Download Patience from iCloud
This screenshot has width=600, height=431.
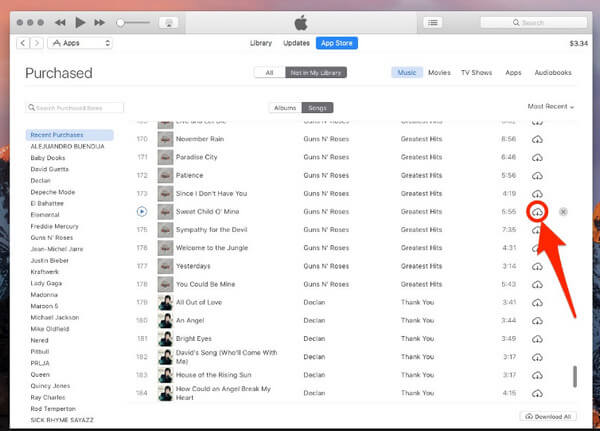tap(537, 176)
